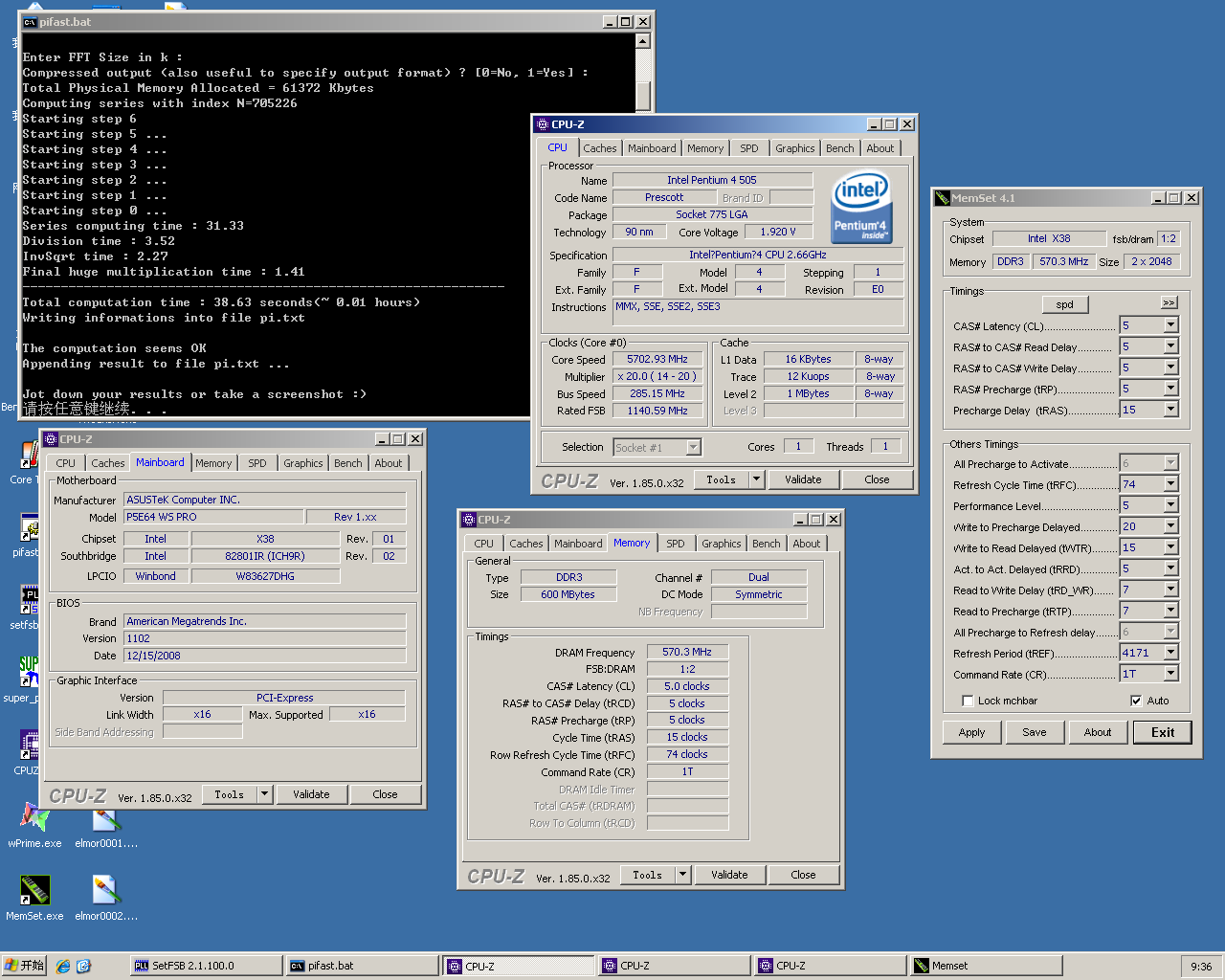Switch to Memset taskbar entry

986,966
